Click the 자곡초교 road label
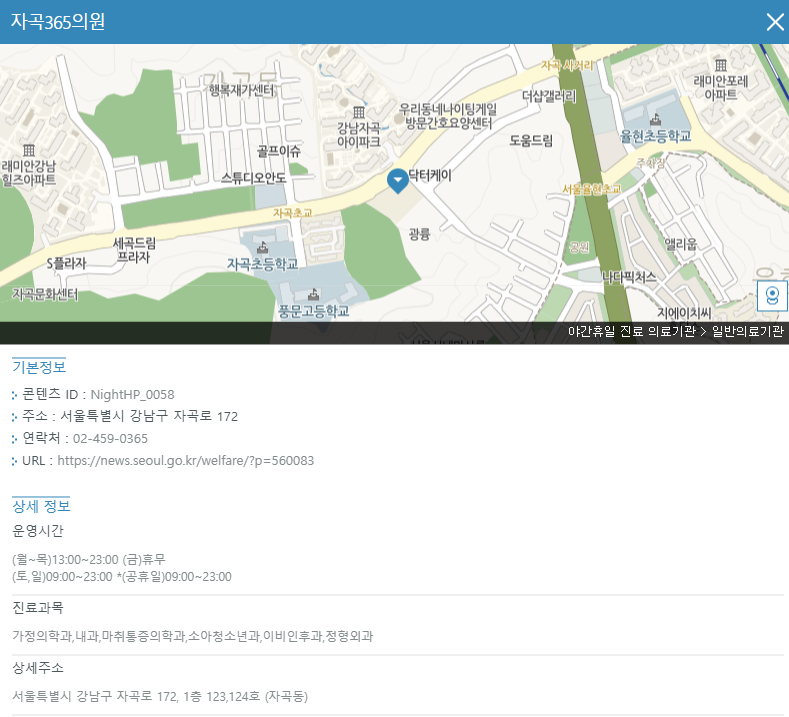789x717 pixels. (x=292, y=213)
